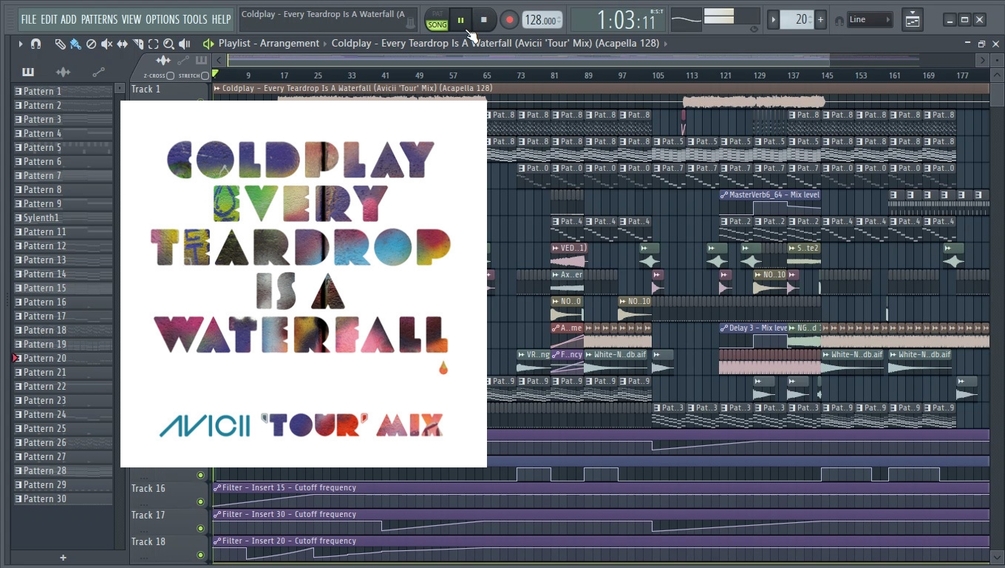The image size is (1005, 568).
Task: Click the small automation icon above STRETCH
Action: pos(183,60)
